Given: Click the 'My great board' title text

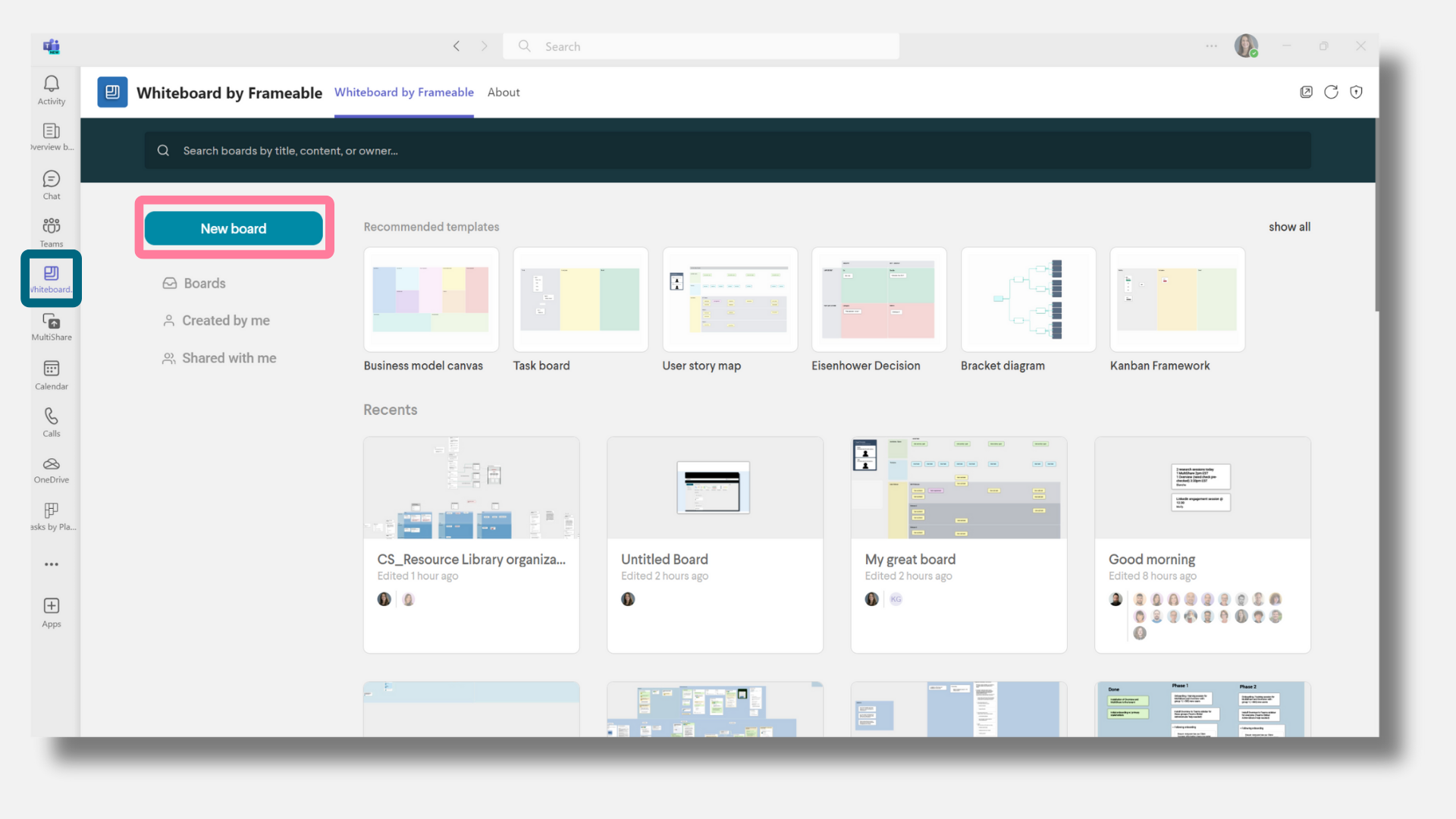Looking at the screenshot, I should [x=910, y=559].
